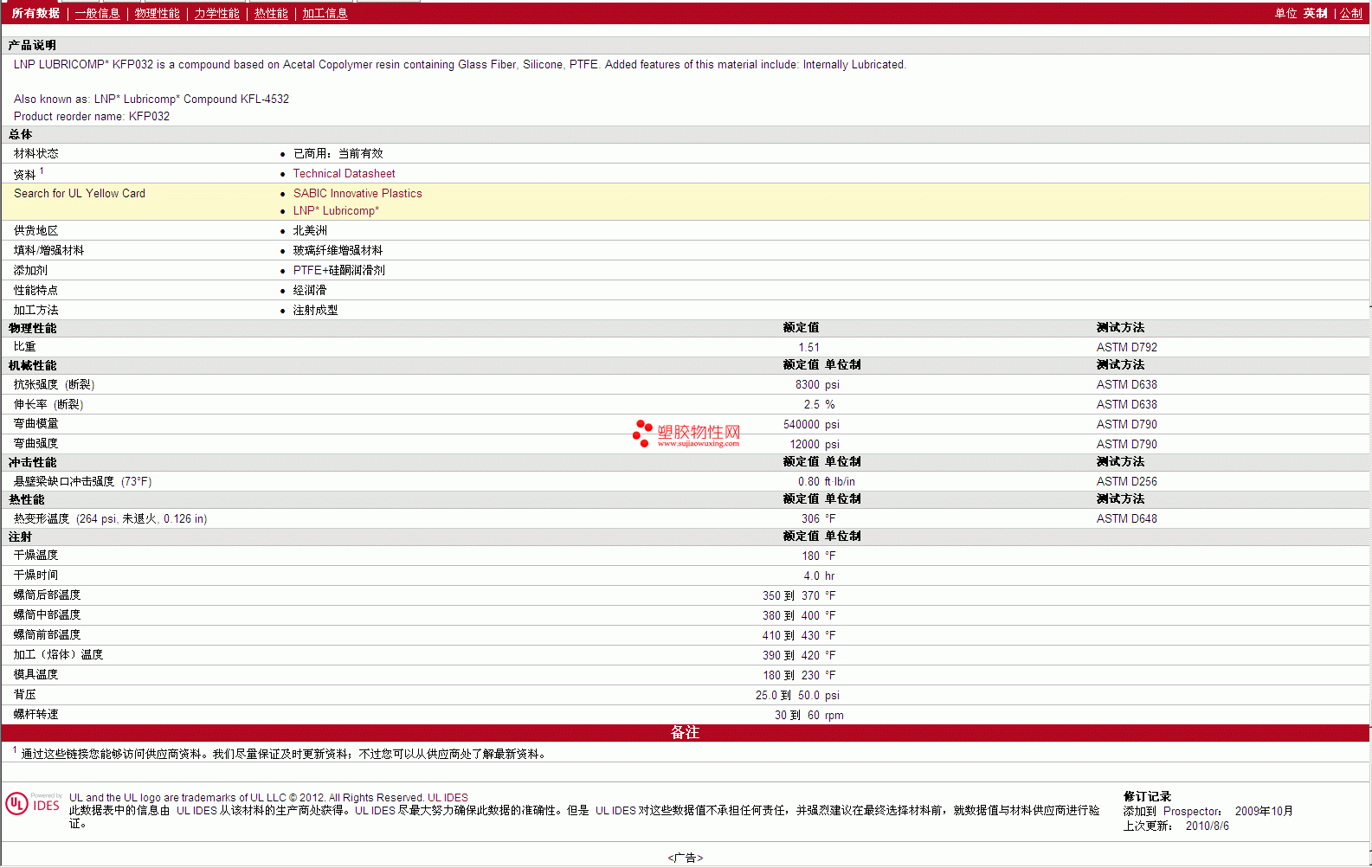This screenshot has width=1372, height=868.
Task: Click the 悬壁梁缺口冲击强度 (73°F) label
Action: tap(82, 482)
